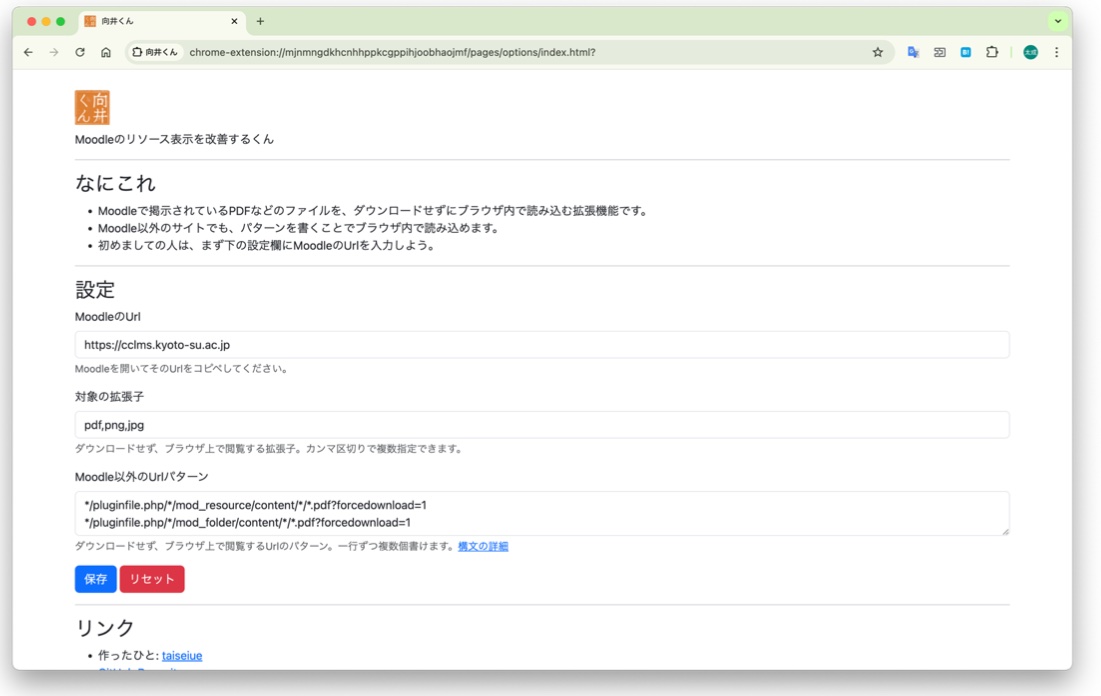Click the browser forward arrow
The image size is (1101, 696).
tap(54, 52)
